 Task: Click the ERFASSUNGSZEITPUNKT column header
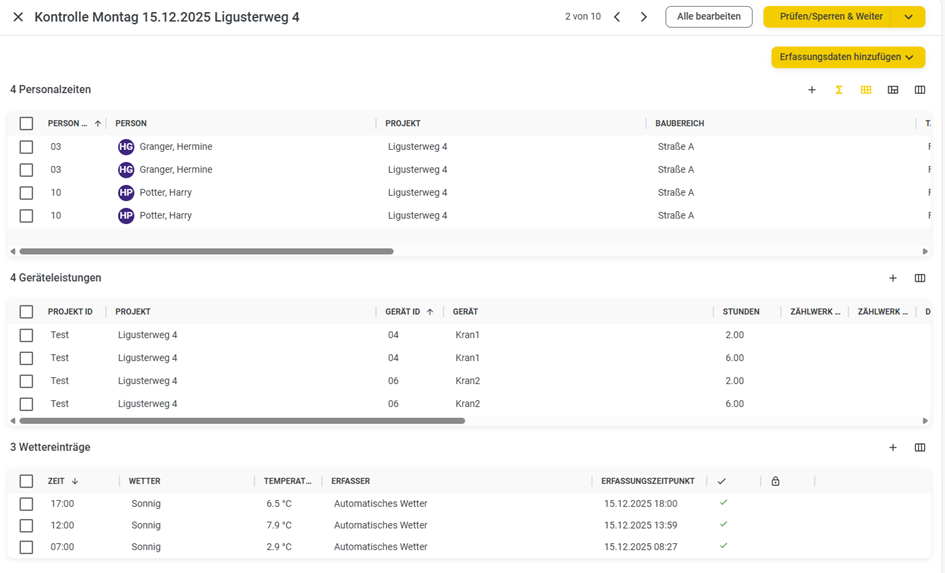coord(648,481)
